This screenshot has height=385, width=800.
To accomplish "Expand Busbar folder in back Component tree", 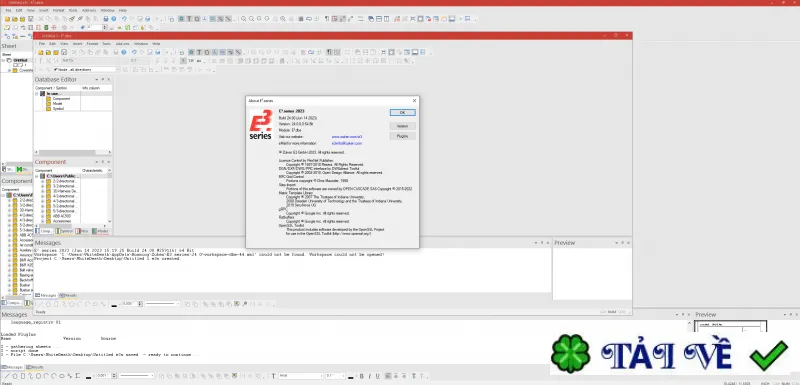I will pyautogui.click(x=9, y=285).
